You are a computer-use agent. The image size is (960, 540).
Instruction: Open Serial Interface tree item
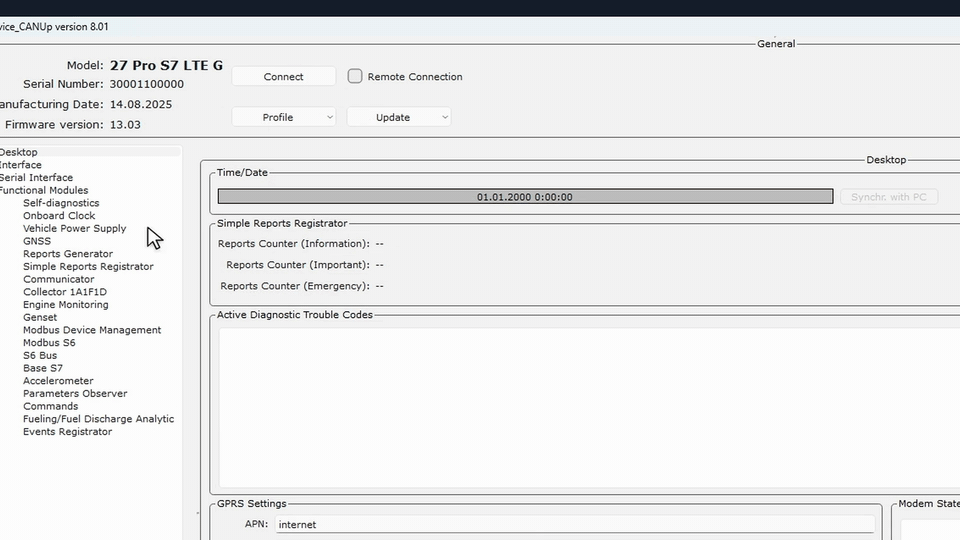tap(36, 178)
